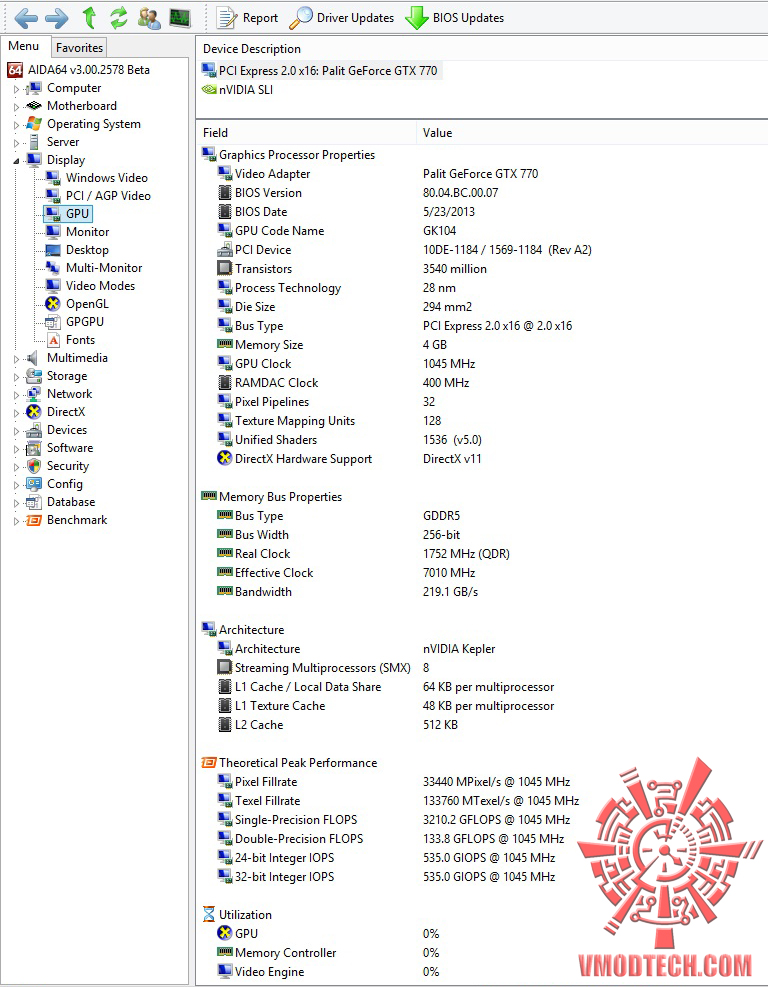Switch to the Favorites tab
Image resolution: width=768 pixels, height=987 pixels.
pyautogui.click(x=79, y=47)
